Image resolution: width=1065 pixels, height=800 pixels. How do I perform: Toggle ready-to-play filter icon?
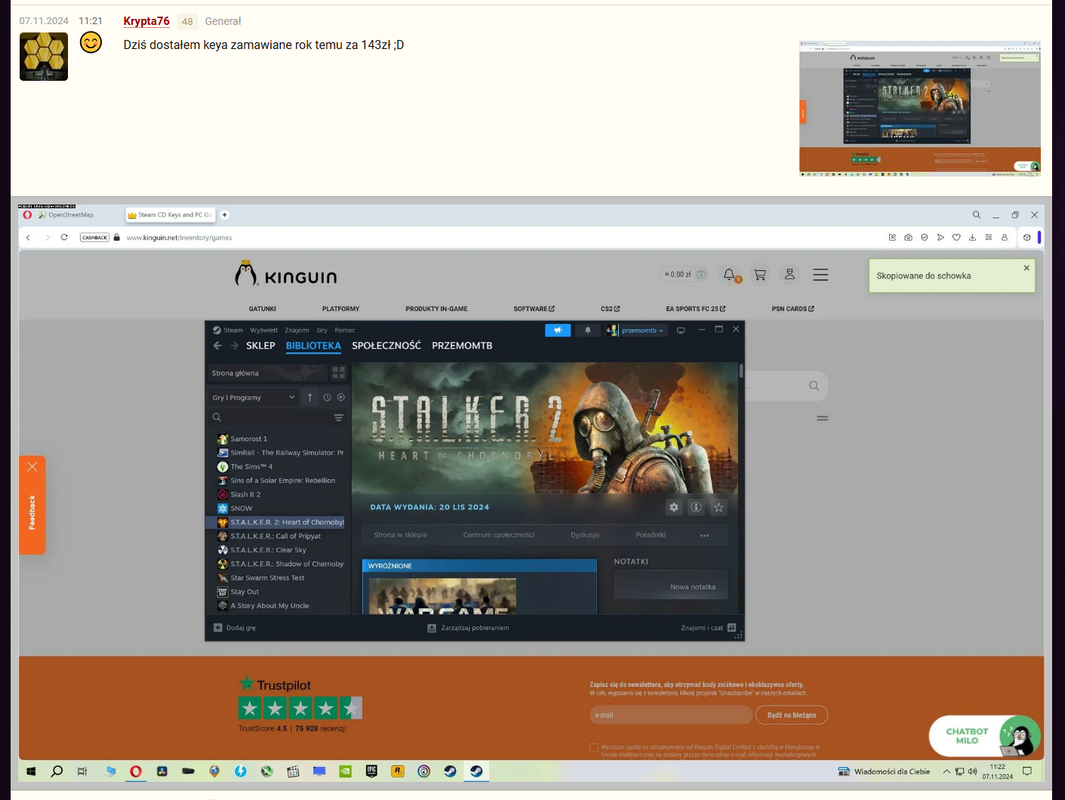[341, 397]
